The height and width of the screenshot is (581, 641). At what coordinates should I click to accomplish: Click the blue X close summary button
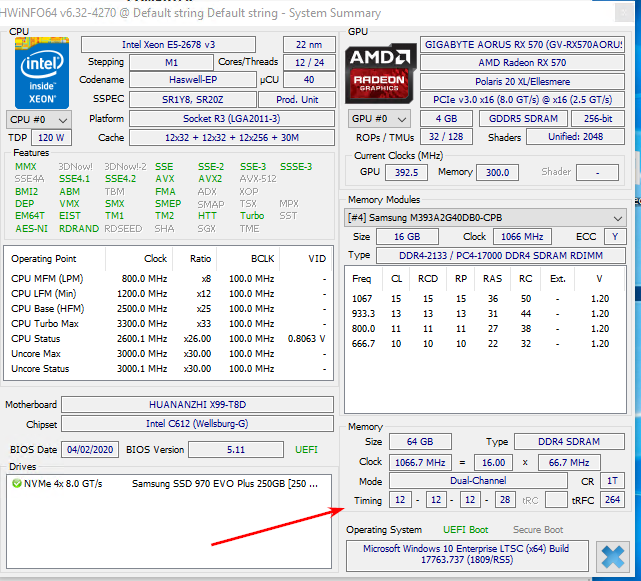pos(609,556)
